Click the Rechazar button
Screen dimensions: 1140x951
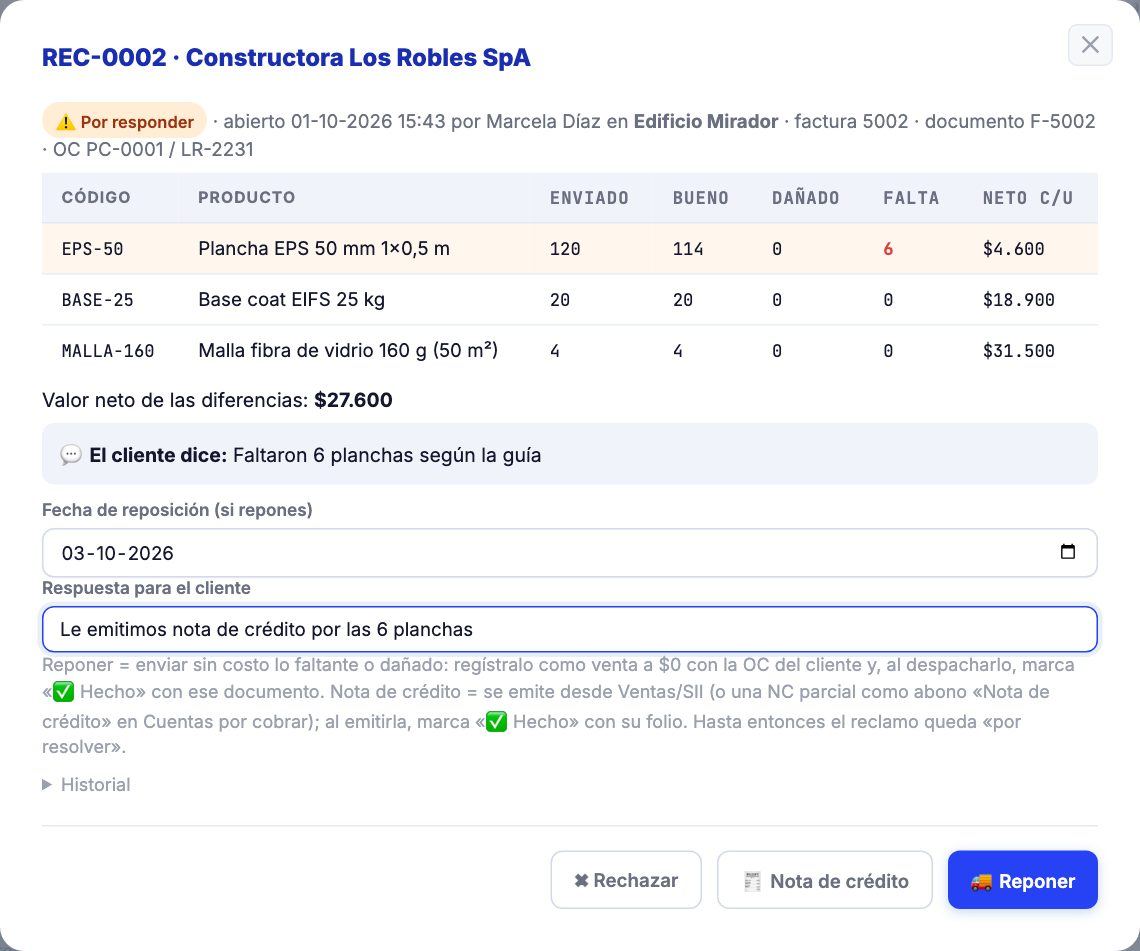626,880
